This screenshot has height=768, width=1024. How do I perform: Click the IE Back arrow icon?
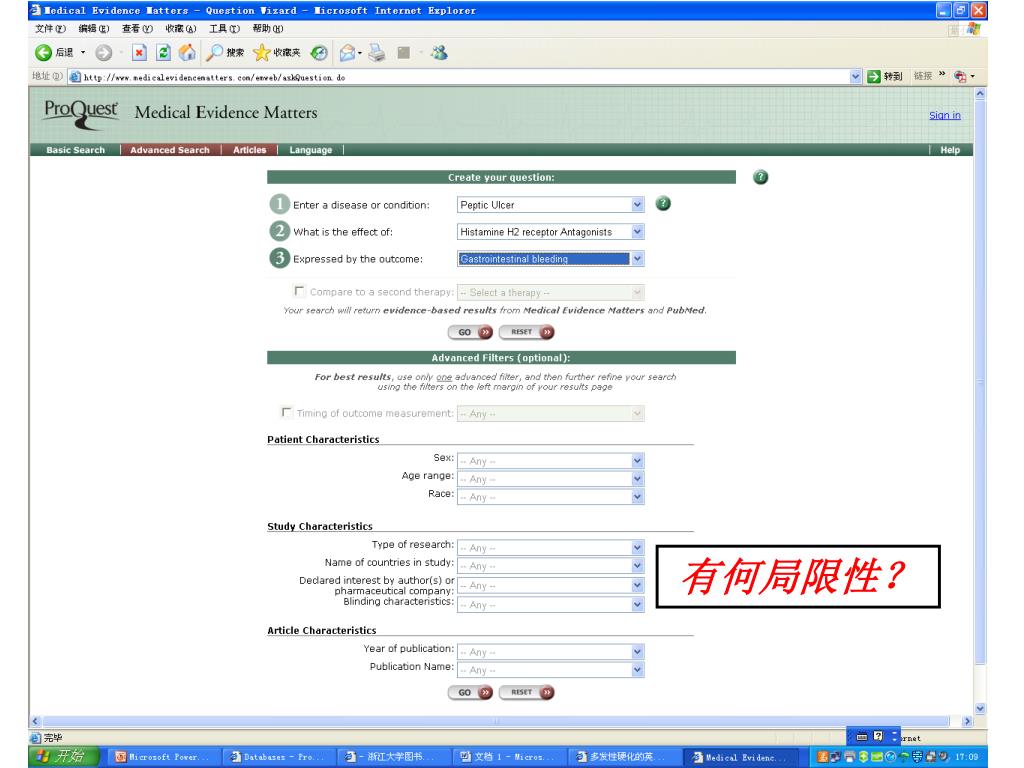click(44, 53)
